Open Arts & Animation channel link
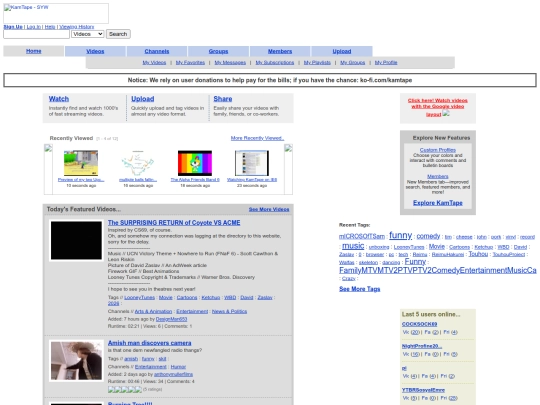Image resolution: width=540 pixels, height=405 pixels. point(153,311)
